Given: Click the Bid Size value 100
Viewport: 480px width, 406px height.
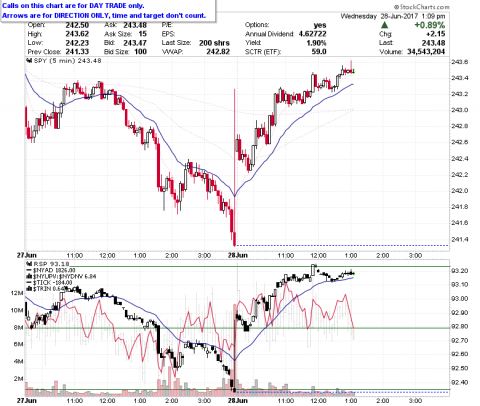Looking at the screenshot, I should click(x=141, y=52).
